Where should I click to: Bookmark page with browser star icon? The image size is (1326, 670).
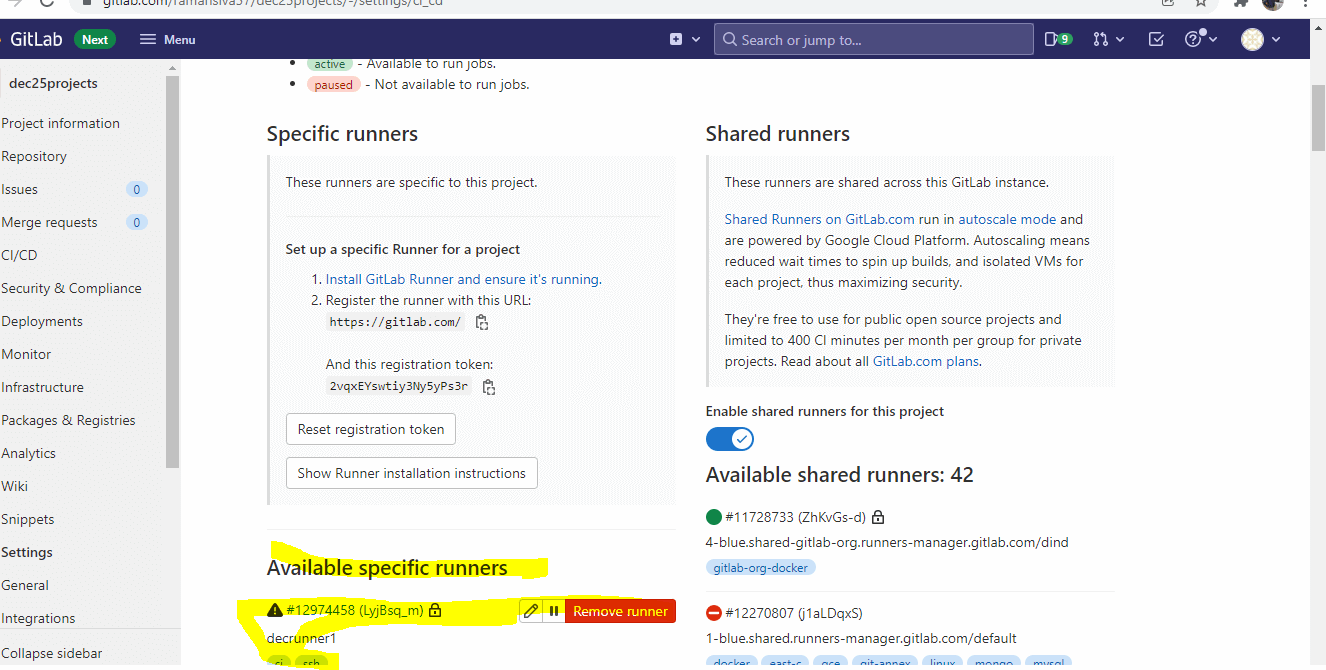coord(1201,3)
